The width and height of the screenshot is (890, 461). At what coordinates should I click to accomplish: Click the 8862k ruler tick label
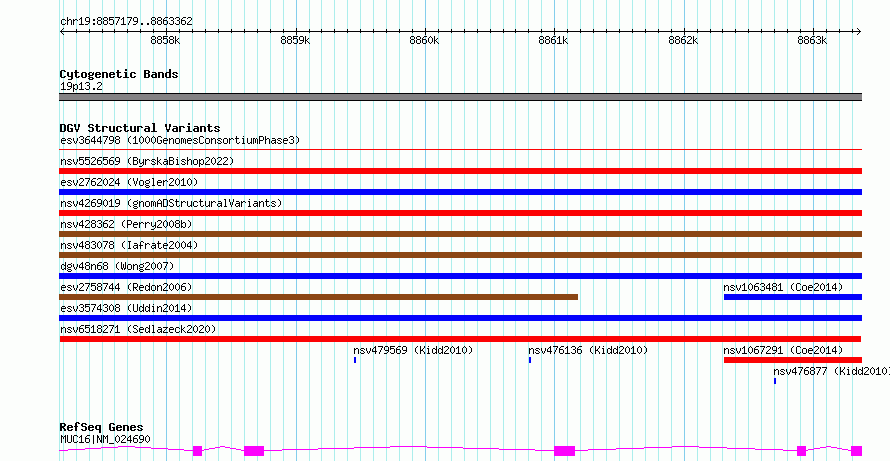tap(683, 40)
